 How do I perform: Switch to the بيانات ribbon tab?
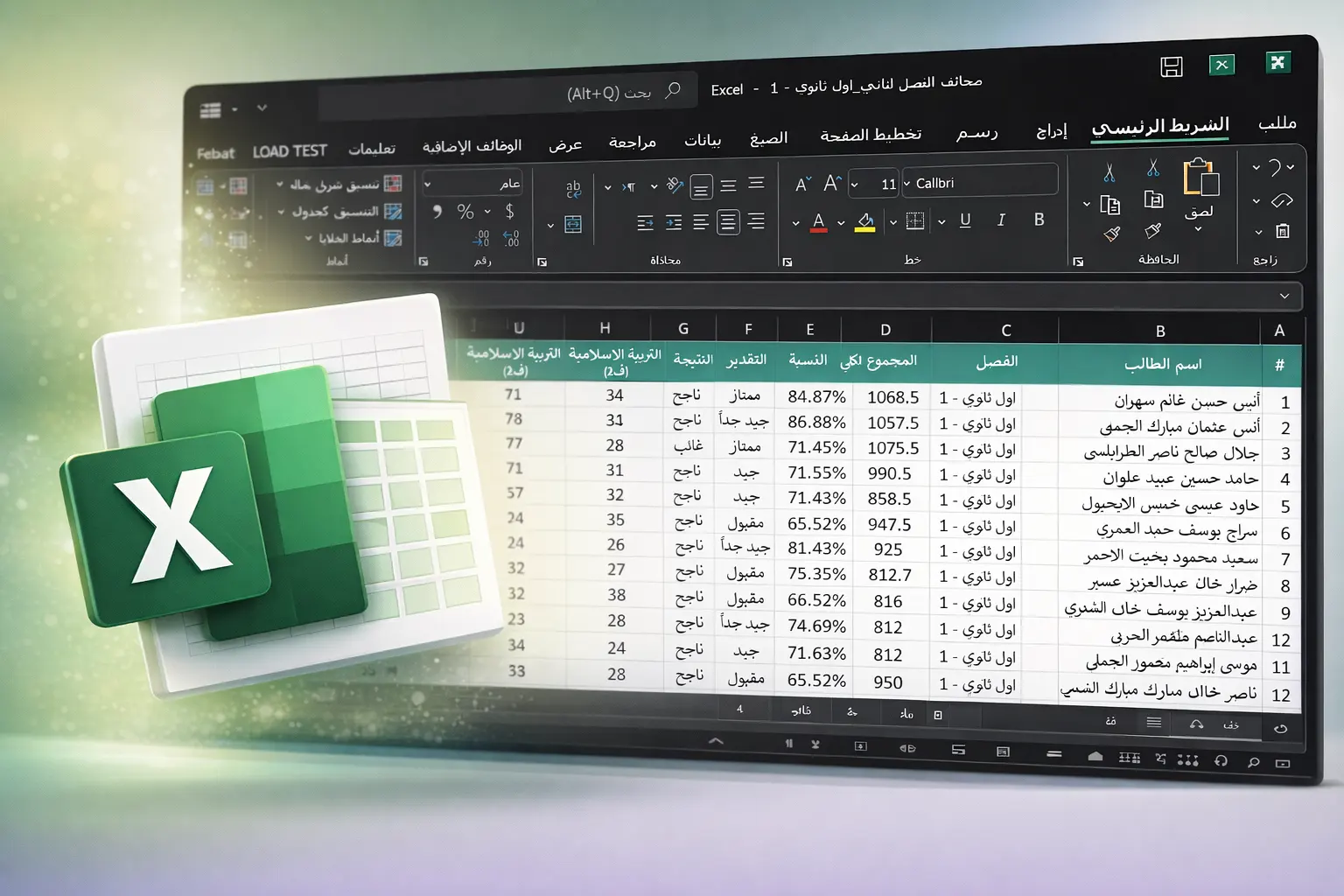[703, 140]
